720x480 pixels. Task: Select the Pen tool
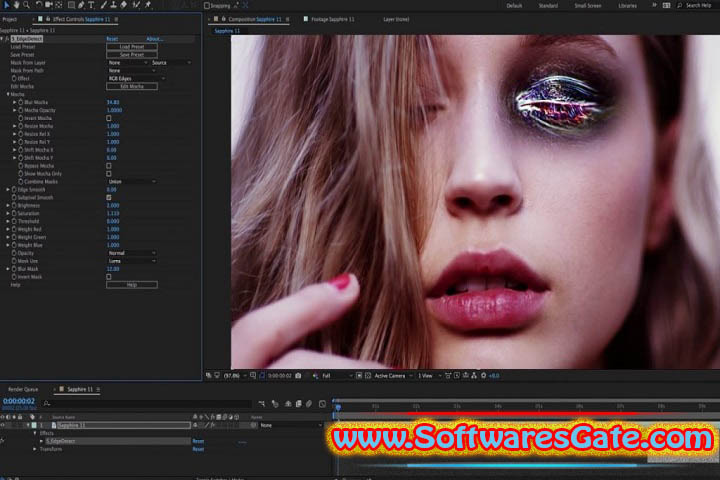point(81,5)
